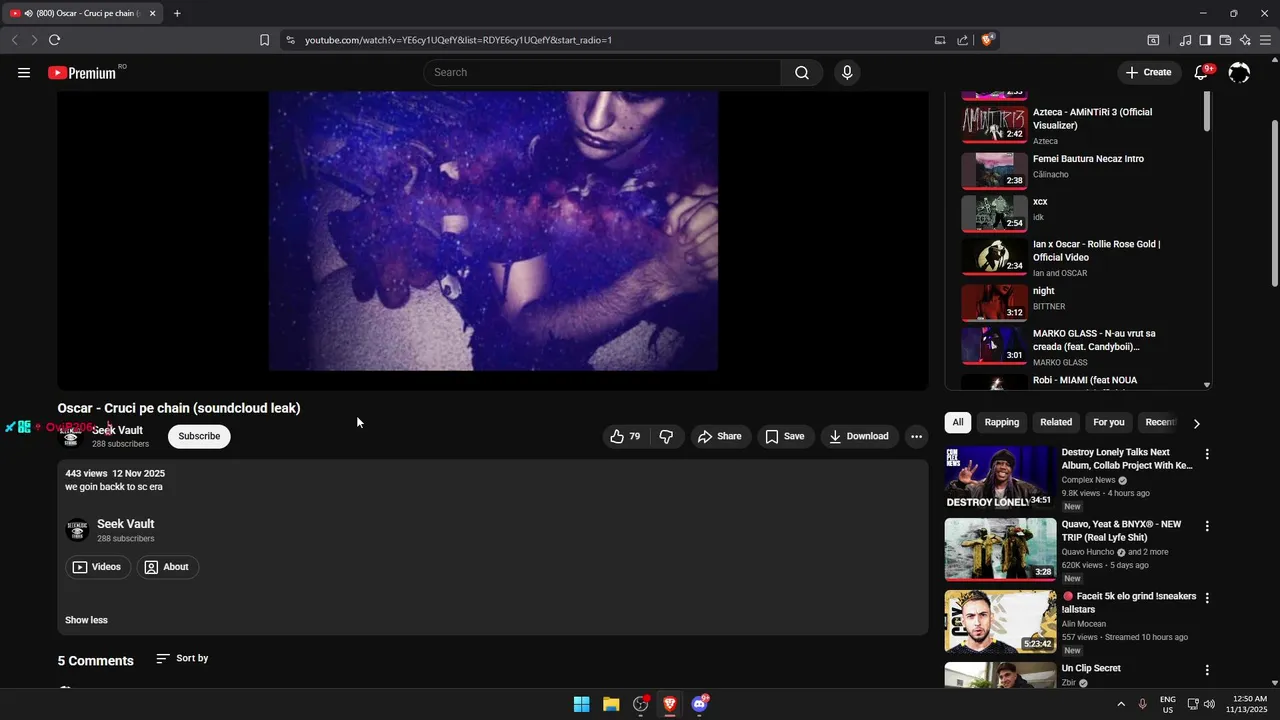Viewport: 1280px width, 720px height.
Task: Go to YouTube Premium home logo
Action: coord(82,72)
